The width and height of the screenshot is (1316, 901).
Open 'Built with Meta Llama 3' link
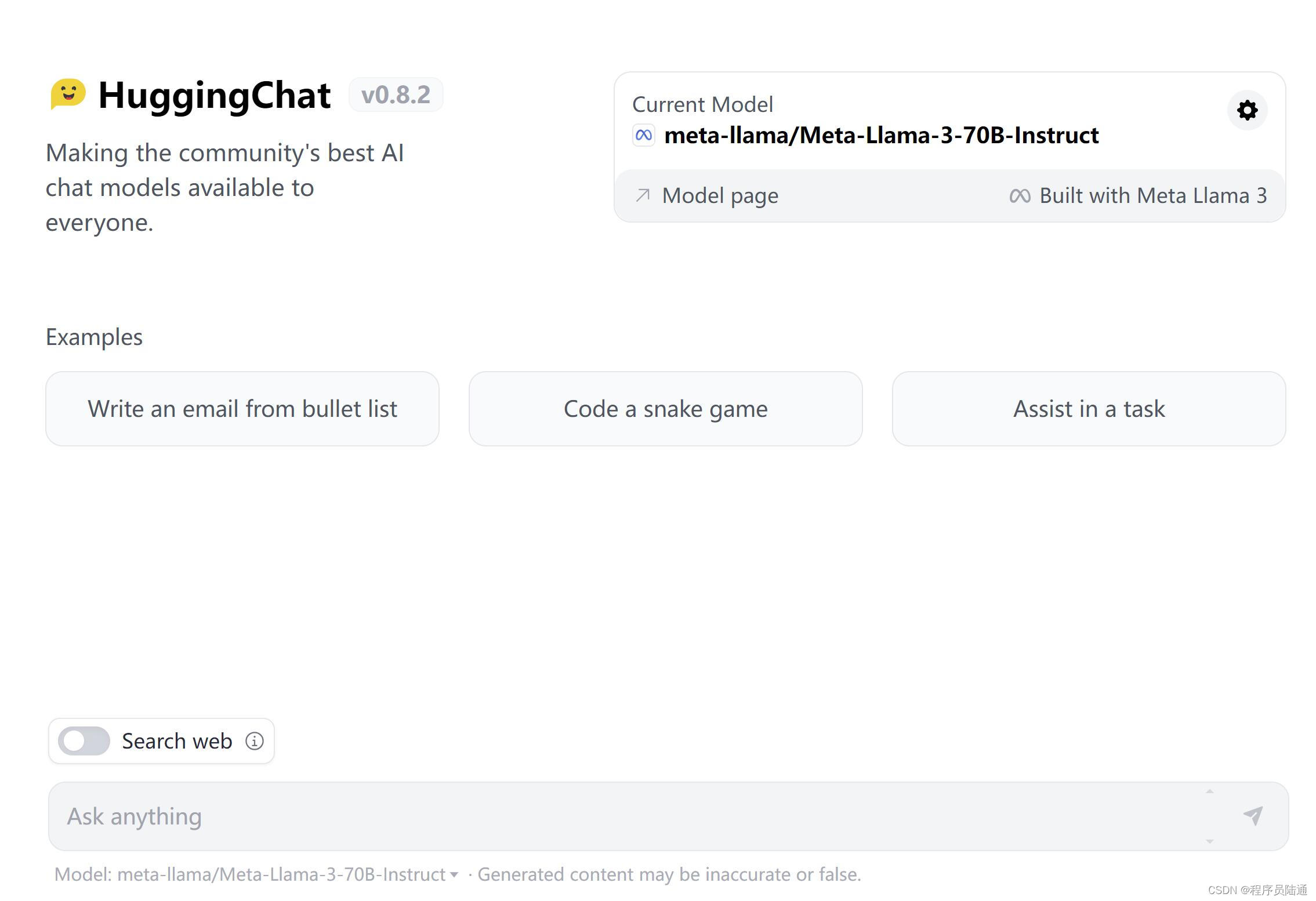pyautogui.click(x=1152, y=196)
